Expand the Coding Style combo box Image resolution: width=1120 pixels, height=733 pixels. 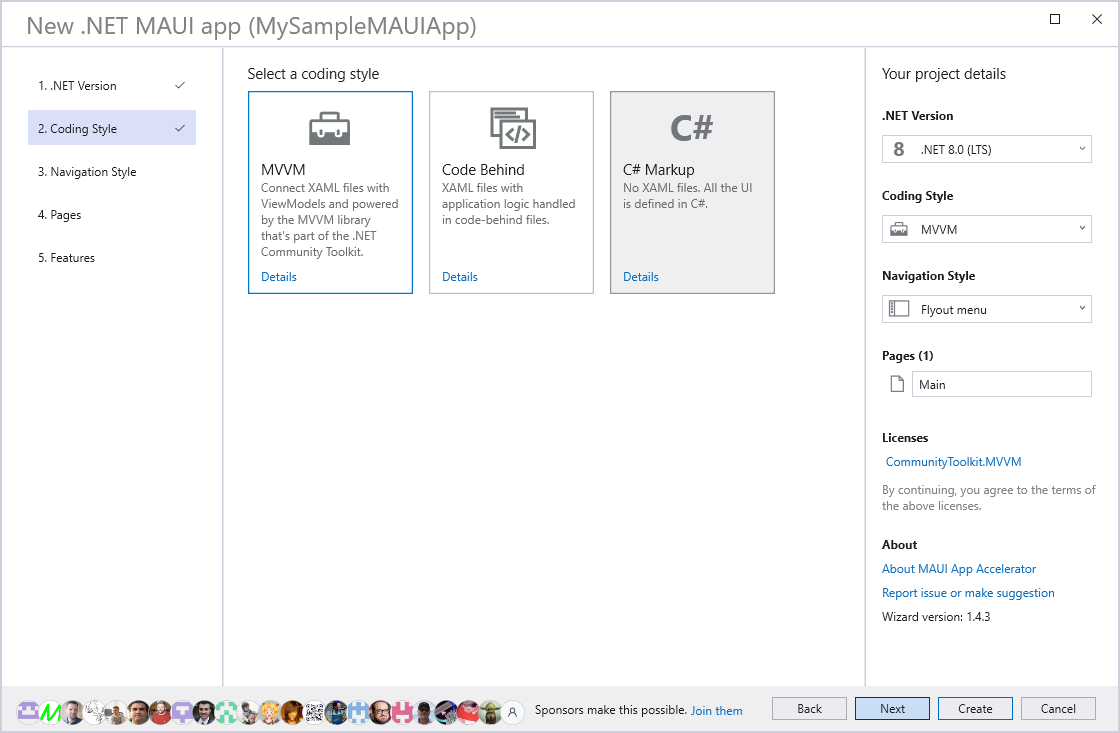(986, 230)
